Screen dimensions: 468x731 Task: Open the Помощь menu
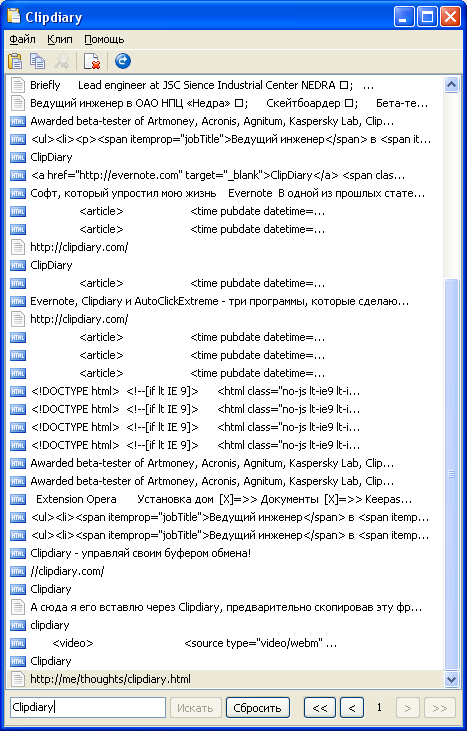click(104, 39)
